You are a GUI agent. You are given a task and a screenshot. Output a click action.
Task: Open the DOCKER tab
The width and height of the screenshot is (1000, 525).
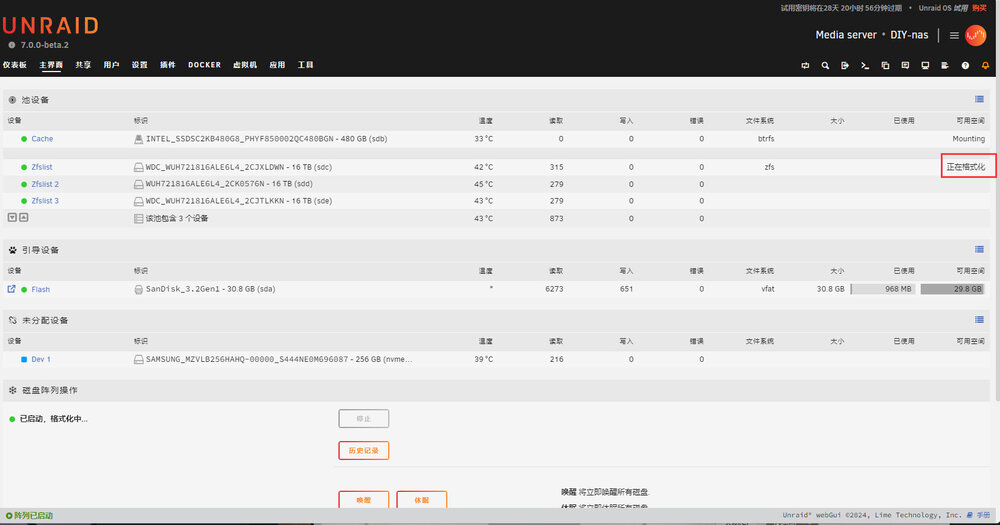(204, 65)
